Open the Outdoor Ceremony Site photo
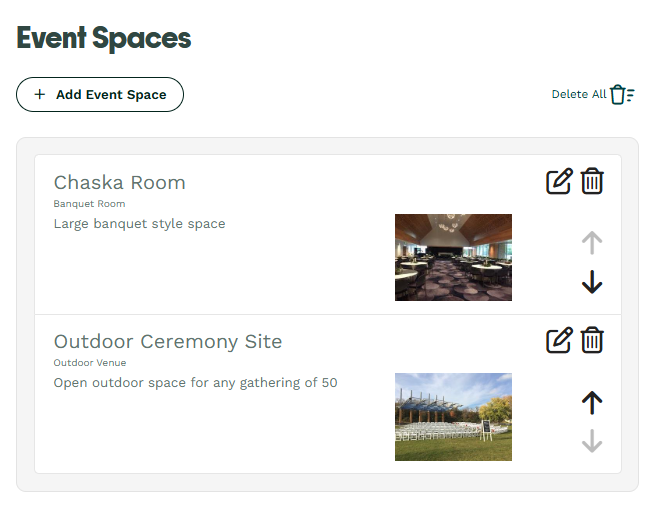 pyautogui.click(x=453, y=417)
